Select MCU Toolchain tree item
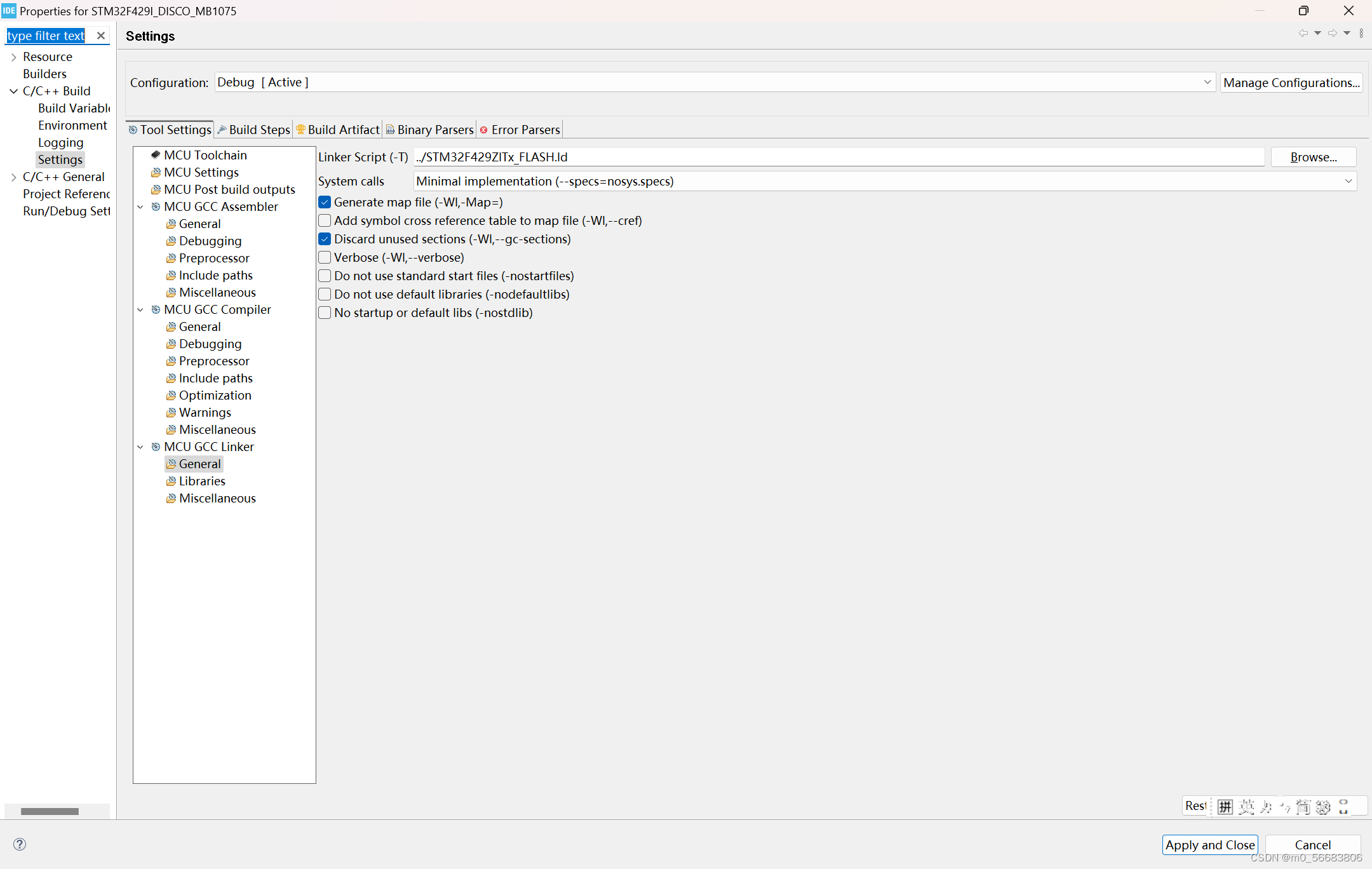 click(205, 155)
